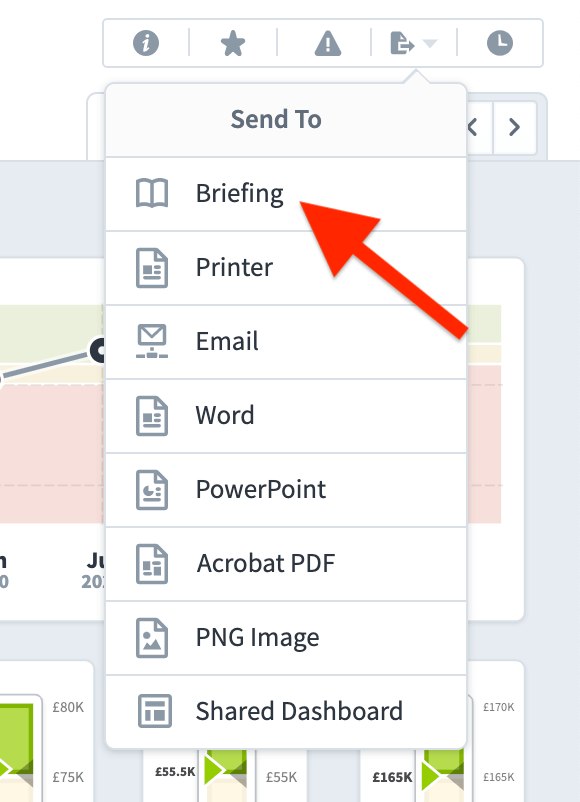Viewport: 580px width, 802px height.
Task: Choose Printer in Send To list
Action: [286, 268]
